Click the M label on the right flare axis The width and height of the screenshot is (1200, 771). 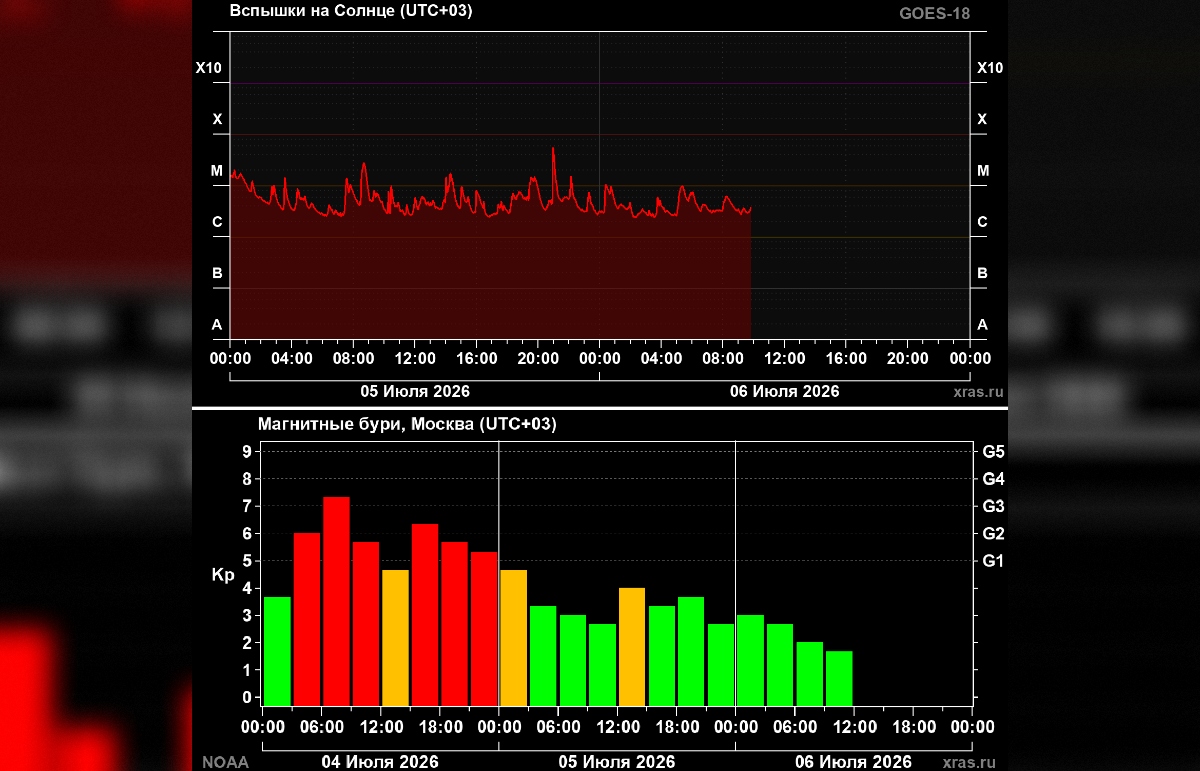point(983,171)
